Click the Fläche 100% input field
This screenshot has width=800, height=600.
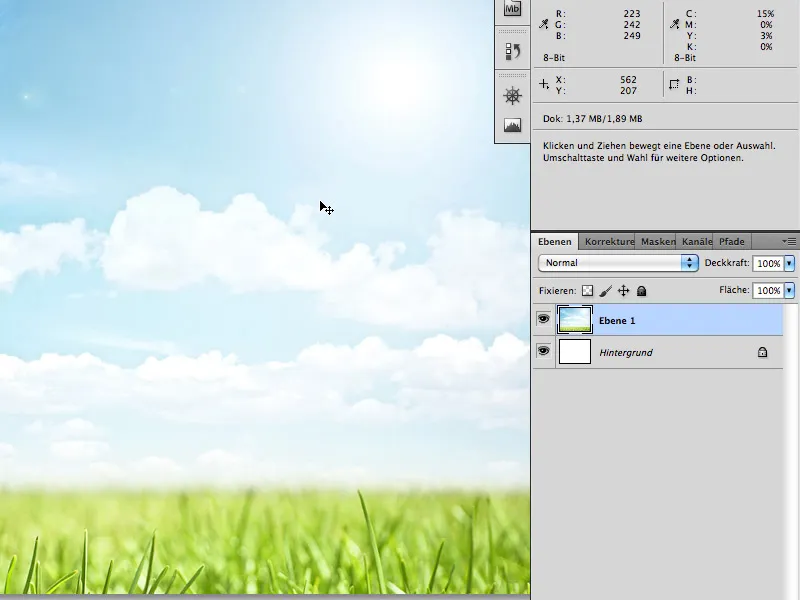768,290
